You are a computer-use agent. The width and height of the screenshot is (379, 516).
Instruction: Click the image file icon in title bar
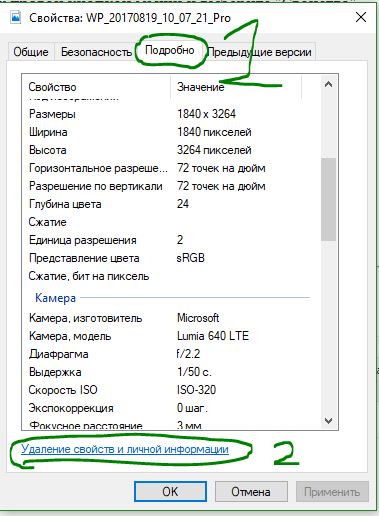tap(16, 17)
